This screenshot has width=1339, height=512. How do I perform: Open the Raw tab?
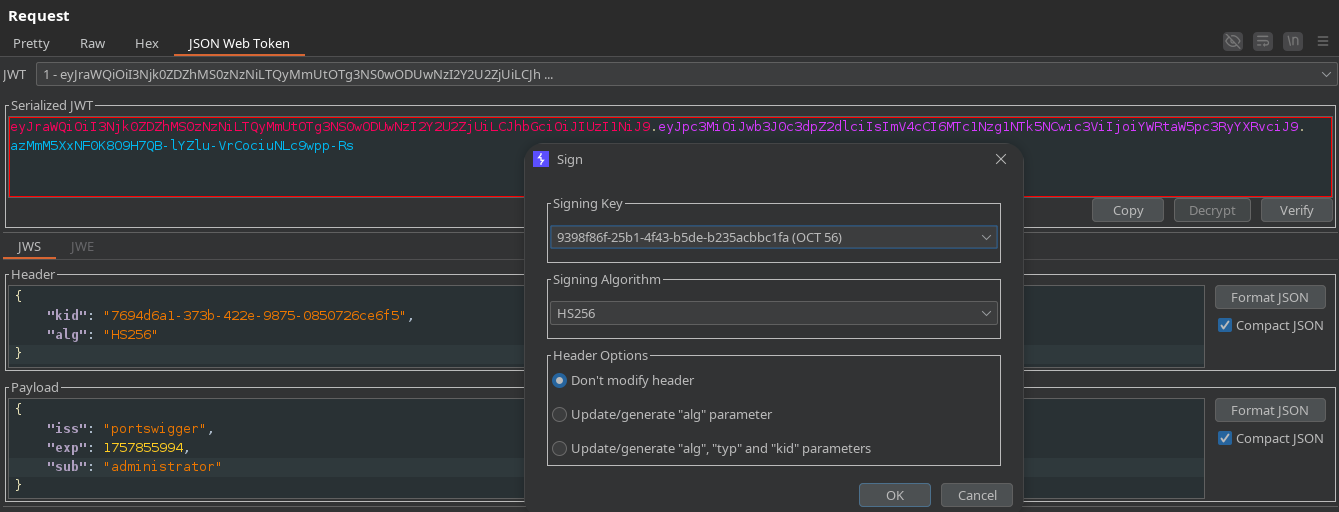(x=92, y=43)
